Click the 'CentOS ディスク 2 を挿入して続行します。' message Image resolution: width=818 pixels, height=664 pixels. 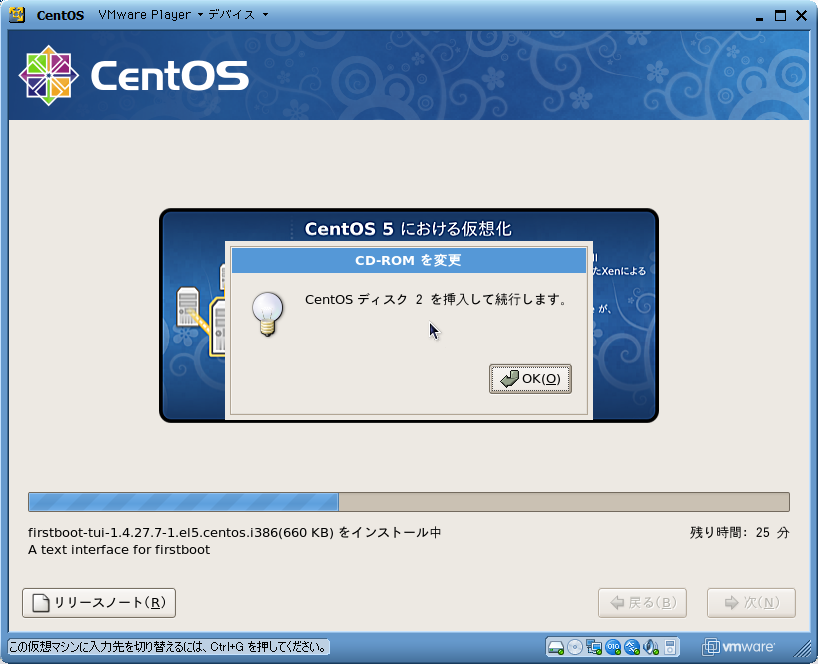[x=436, y=299]
